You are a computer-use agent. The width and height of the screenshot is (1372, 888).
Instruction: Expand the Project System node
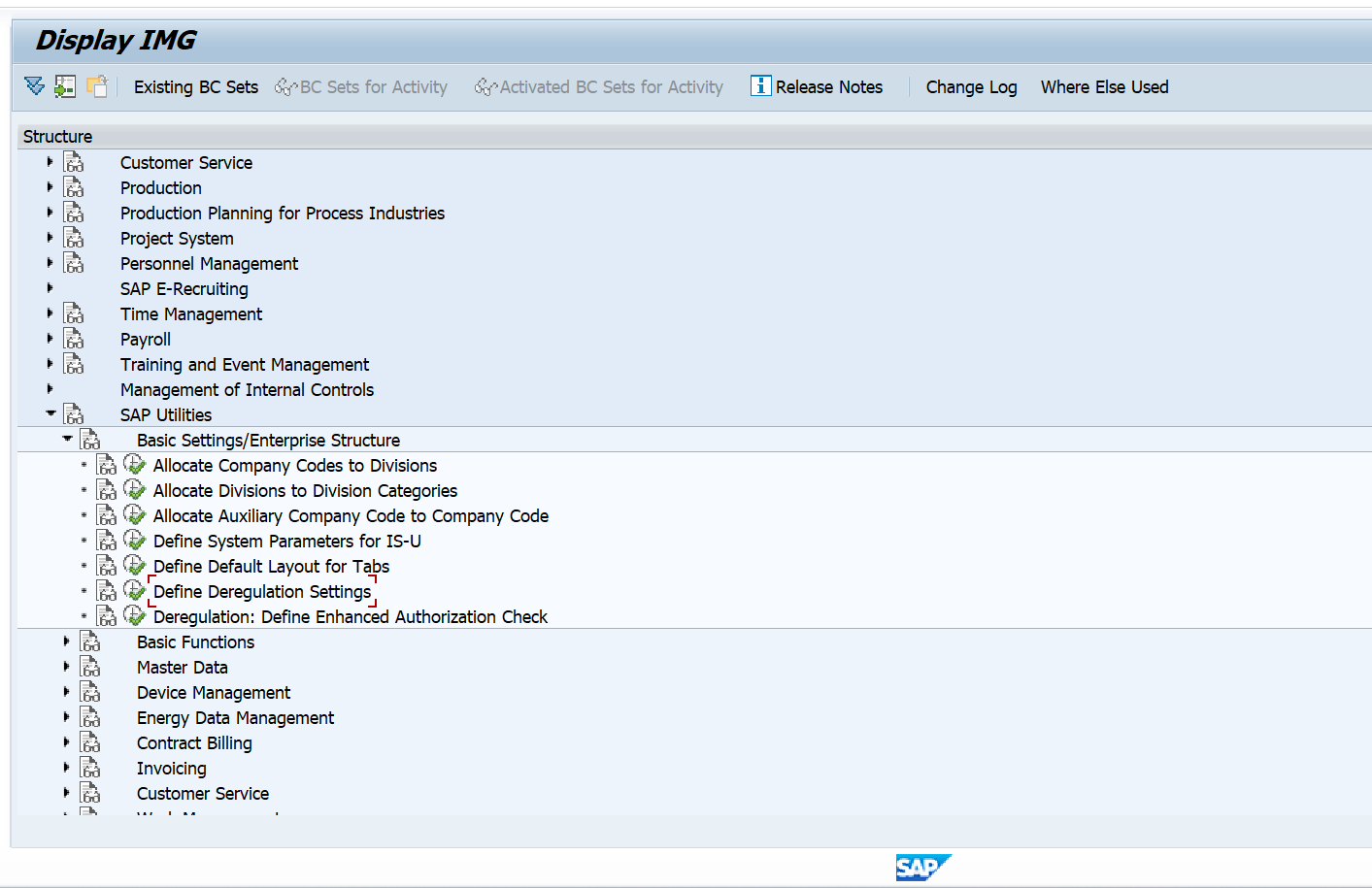50,238
